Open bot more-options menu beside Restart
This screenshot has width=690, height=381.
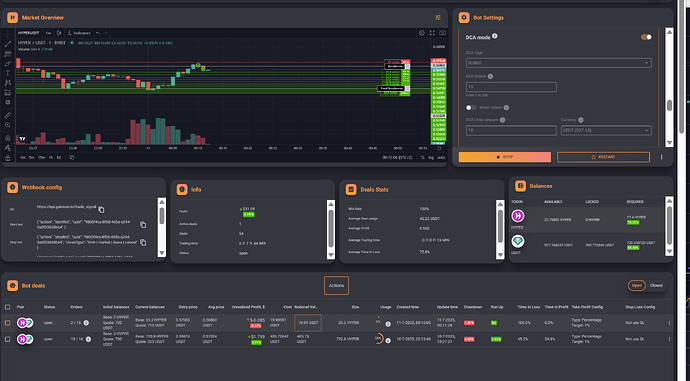pos(661,157)
